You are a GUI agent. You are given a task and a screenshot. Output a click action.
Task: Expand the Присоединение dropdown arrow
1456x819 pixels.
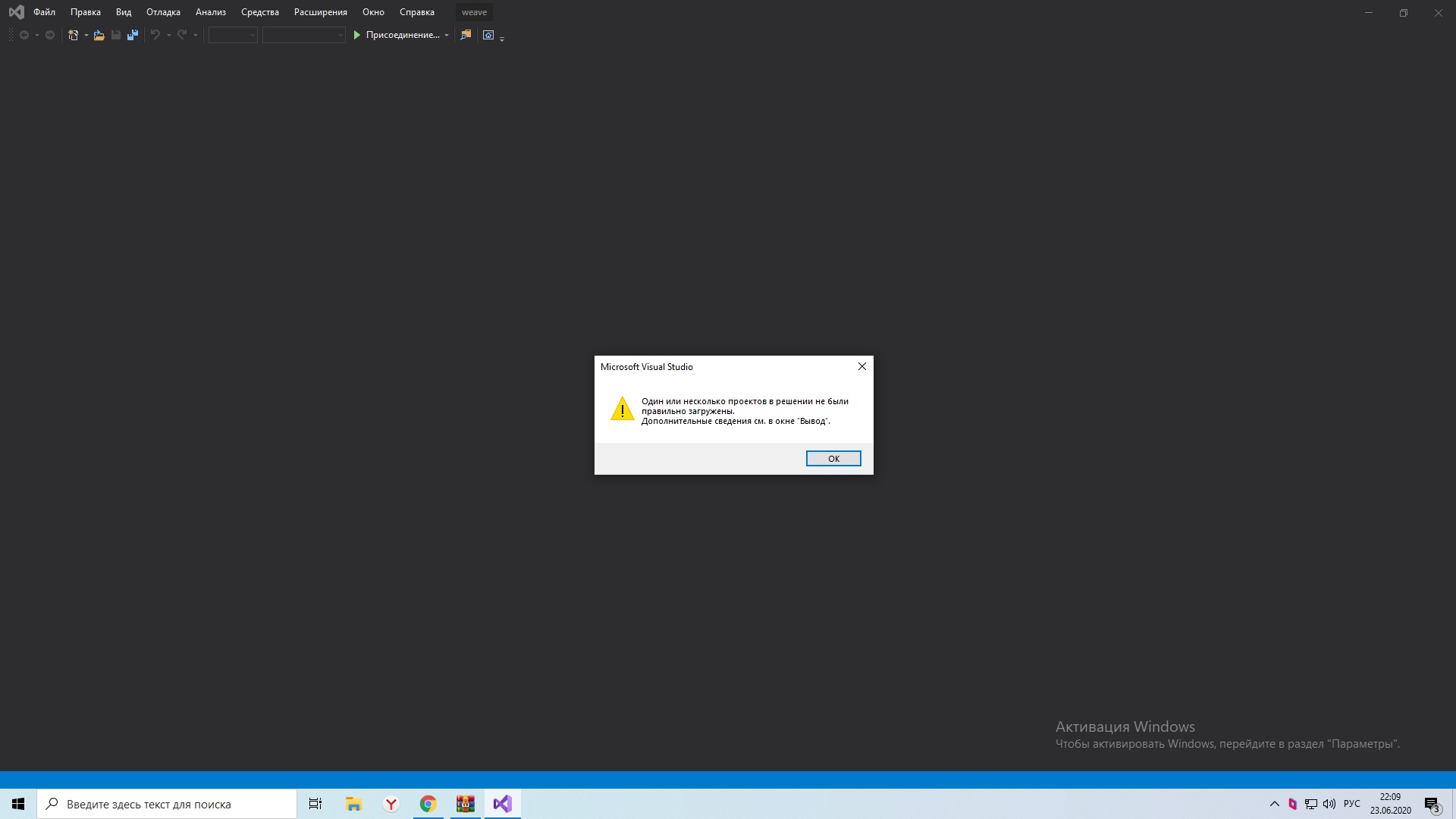click(447, 36)
